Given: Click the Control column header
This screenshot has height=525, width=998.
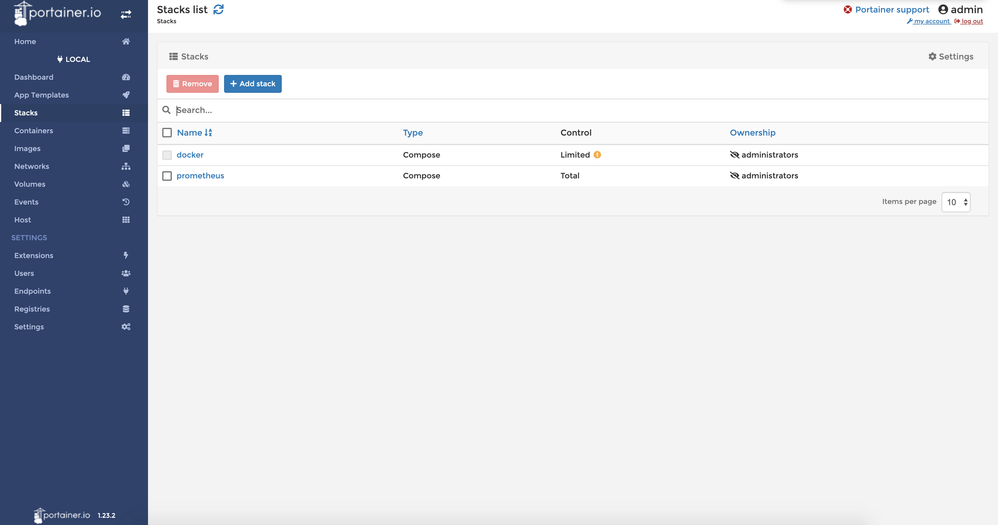Looking at the screenshot, I should click(x=576, y=132).
